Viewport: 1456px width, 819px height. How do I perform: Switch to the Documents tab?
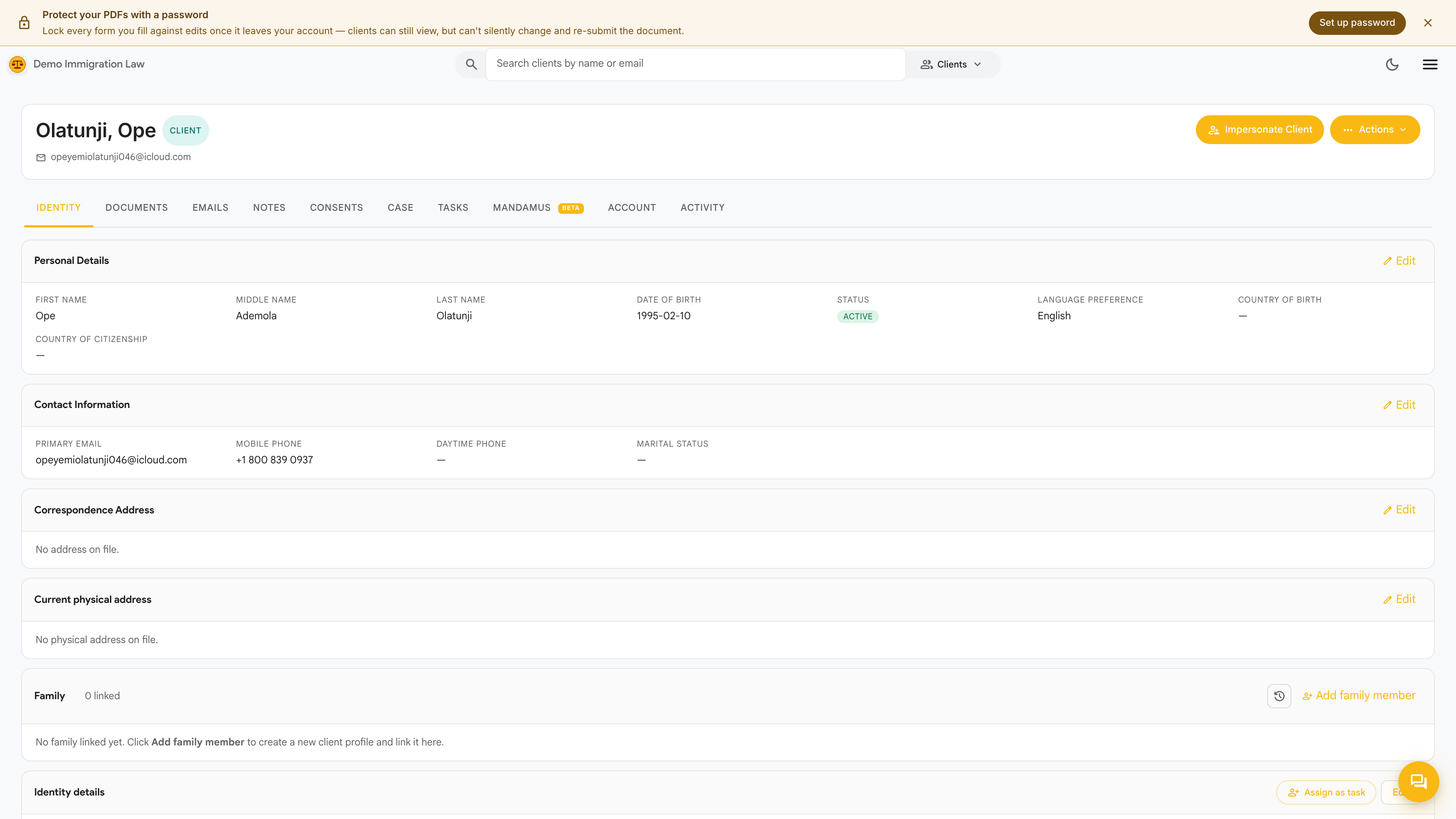coord(137,207)
